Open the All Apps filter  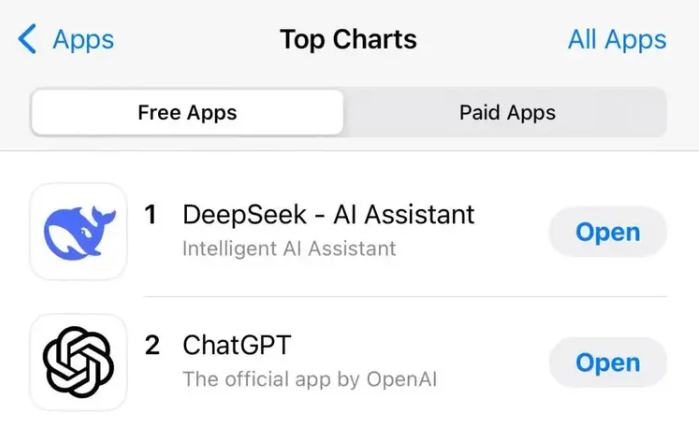[616, 40]
